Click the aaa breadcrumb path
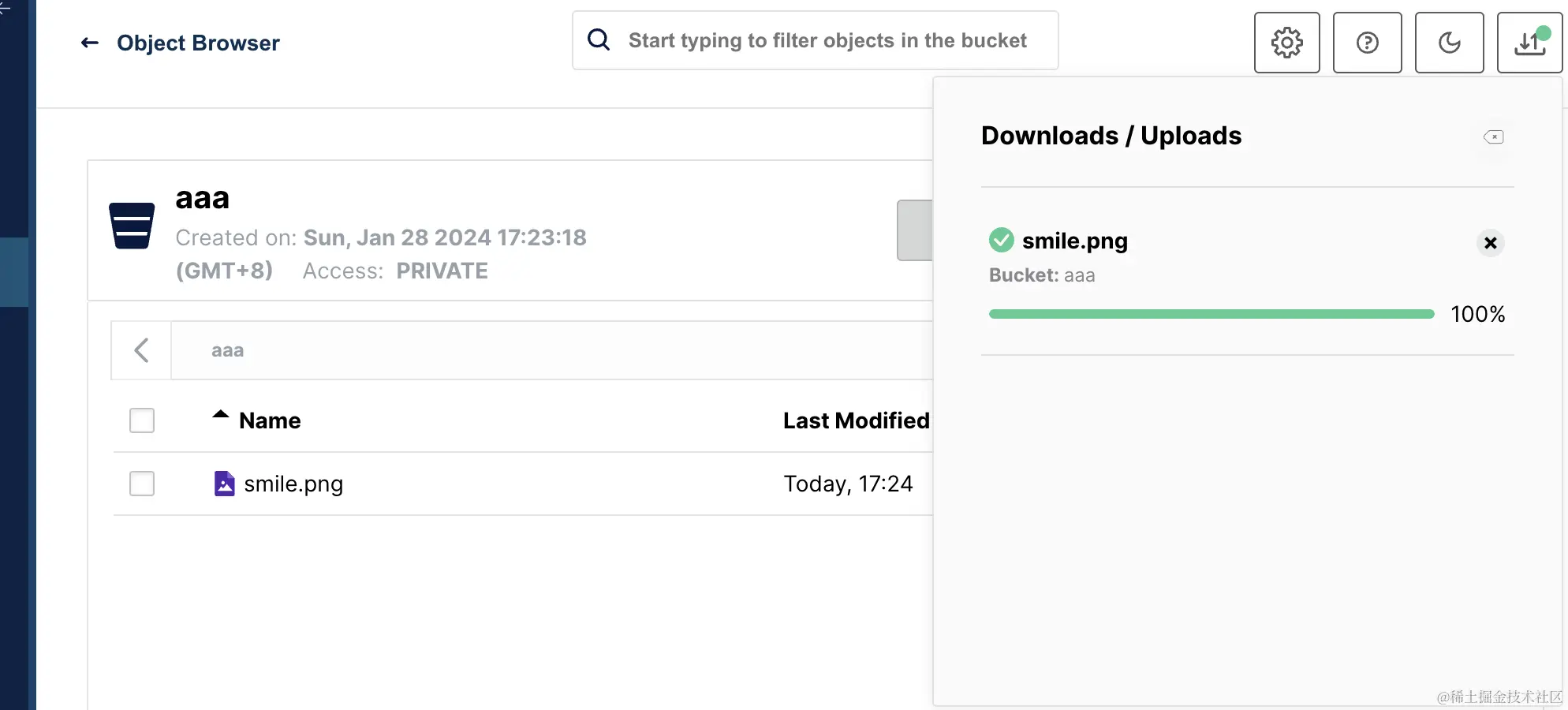The width and height of the screenshot is (1568, 710). coord(227,350)
